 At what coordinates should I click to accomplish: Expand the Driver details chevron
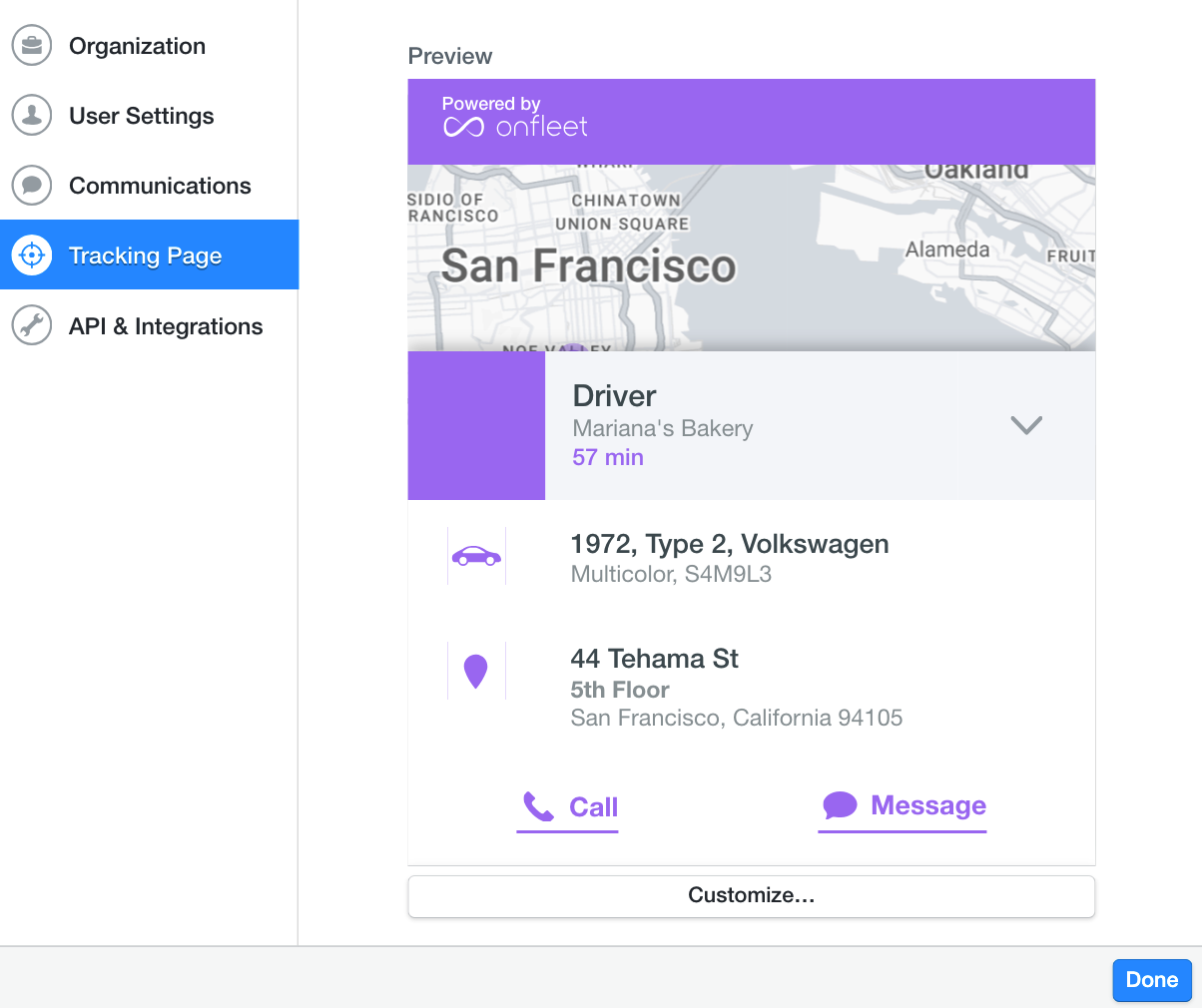coord(1025,425)
